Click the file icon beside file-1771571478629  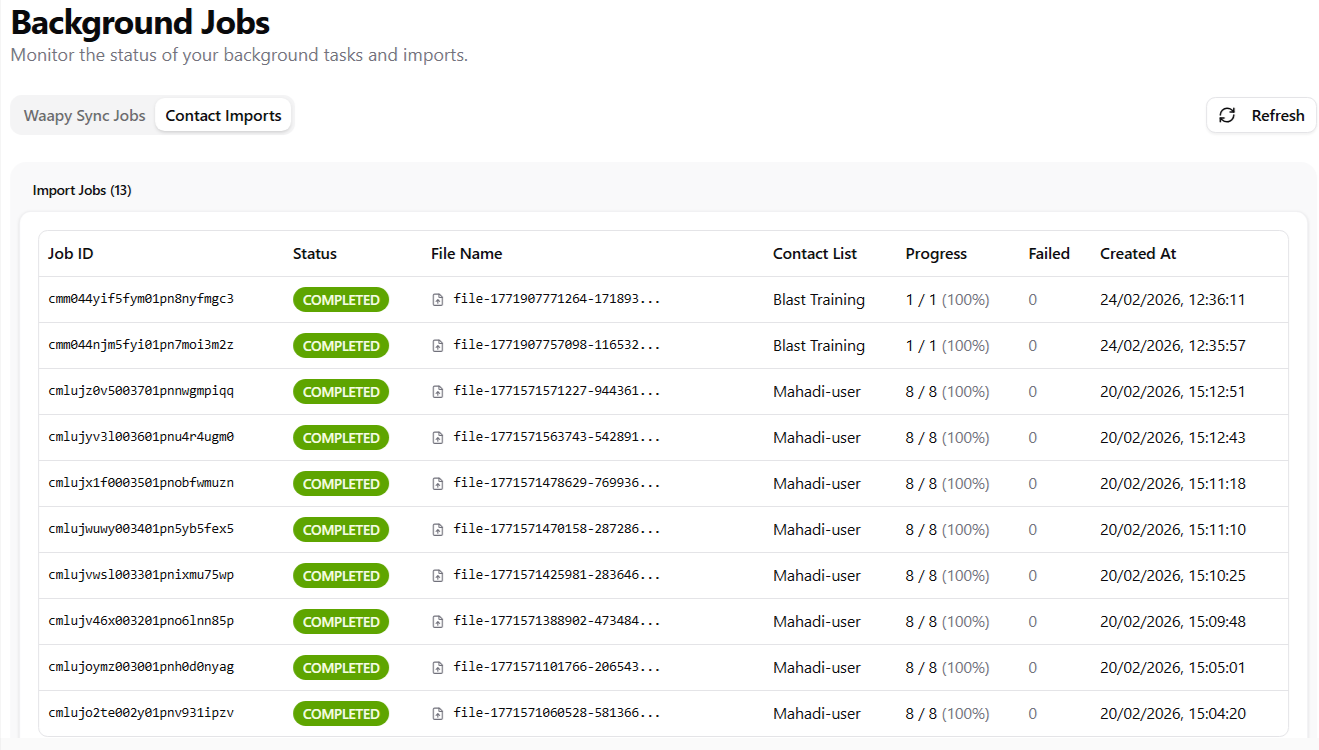tap(438, 484)
